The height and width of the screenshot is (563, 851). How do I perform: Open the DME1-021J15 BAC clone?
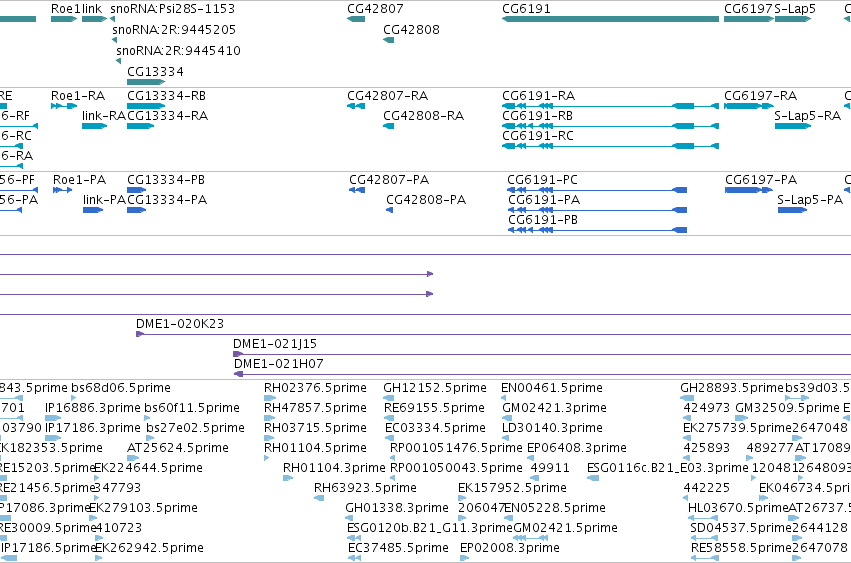pos(542,355)
